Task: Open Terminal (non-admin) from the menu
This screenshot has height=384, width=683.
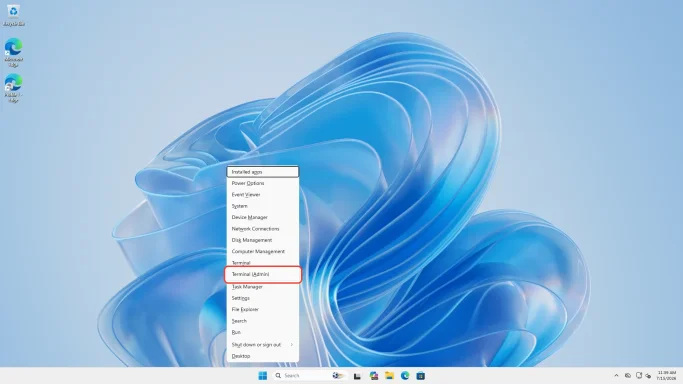Action: tap(263, 263)
